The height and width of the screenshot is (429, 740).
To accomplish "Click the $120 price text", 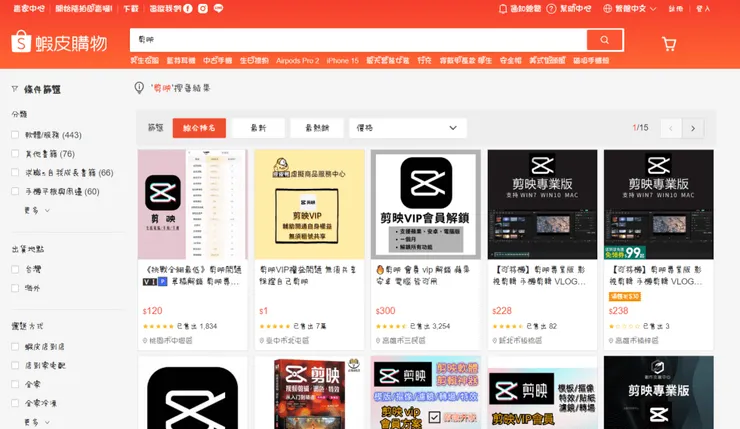I will pos(152,311).
